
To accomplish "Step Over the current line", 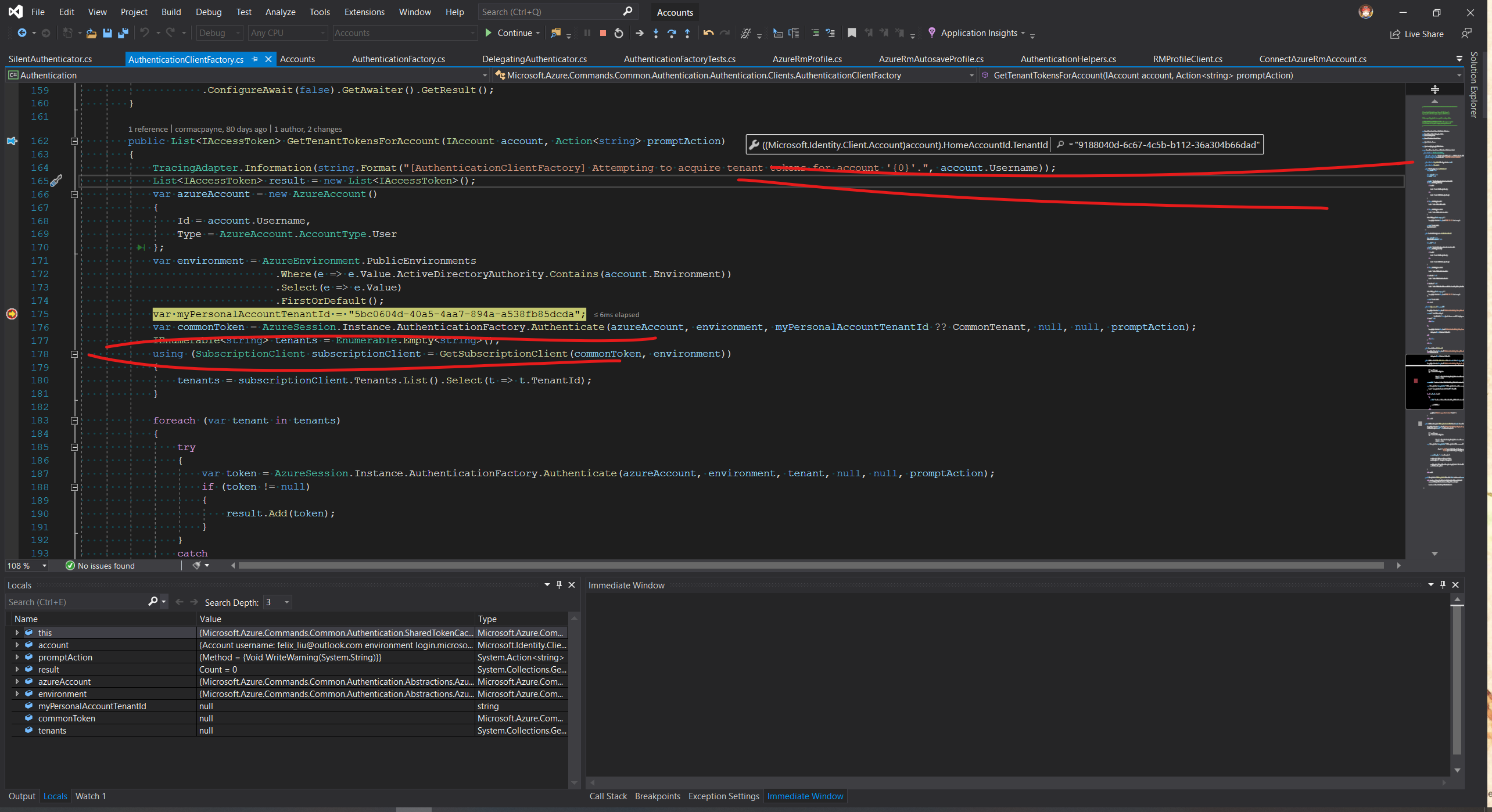I will 672,33.
